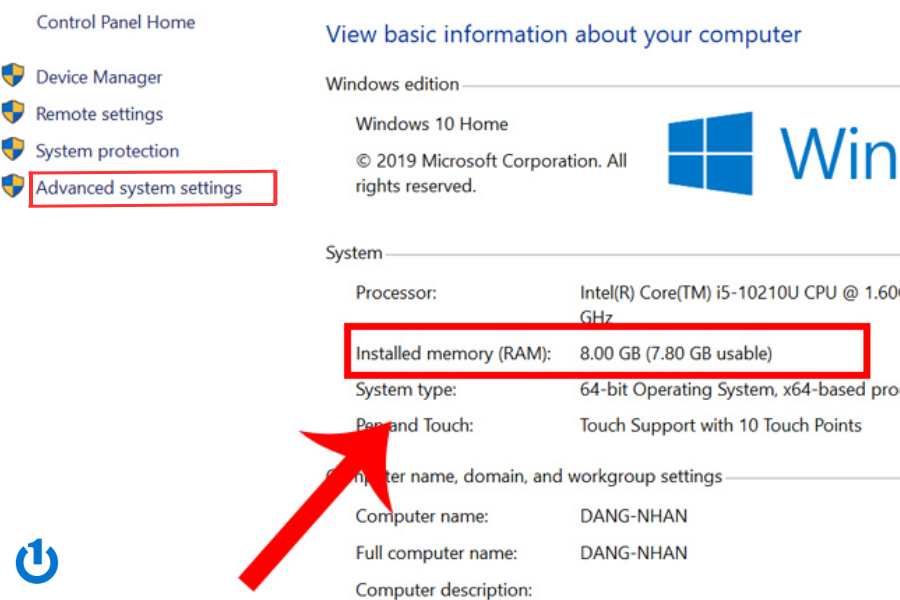This screenshot has height=600, width=900.
Task: Click the Microsoft Corporation copyright text
Action: coord(491,172)
